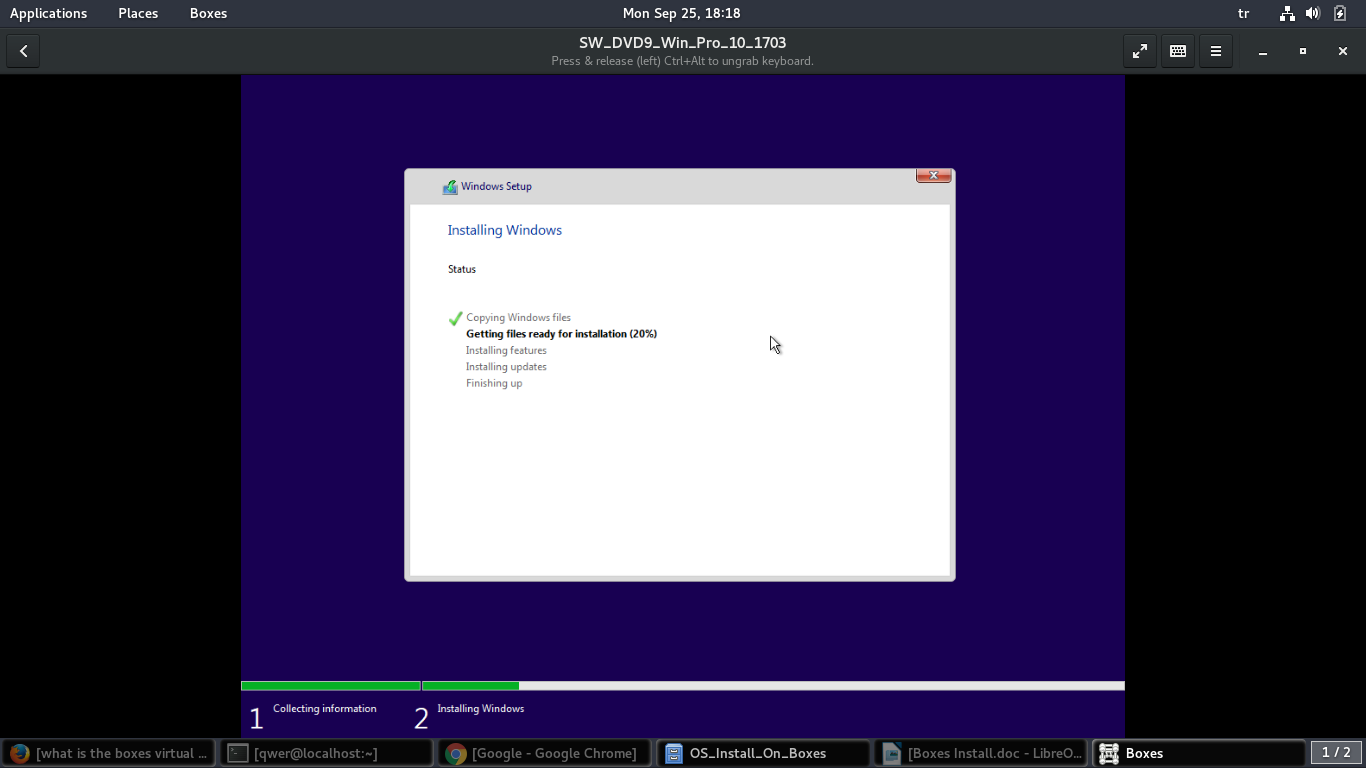Switch to the qwer@localhost terminal window

pyautogui.click(x=326, y=753)
